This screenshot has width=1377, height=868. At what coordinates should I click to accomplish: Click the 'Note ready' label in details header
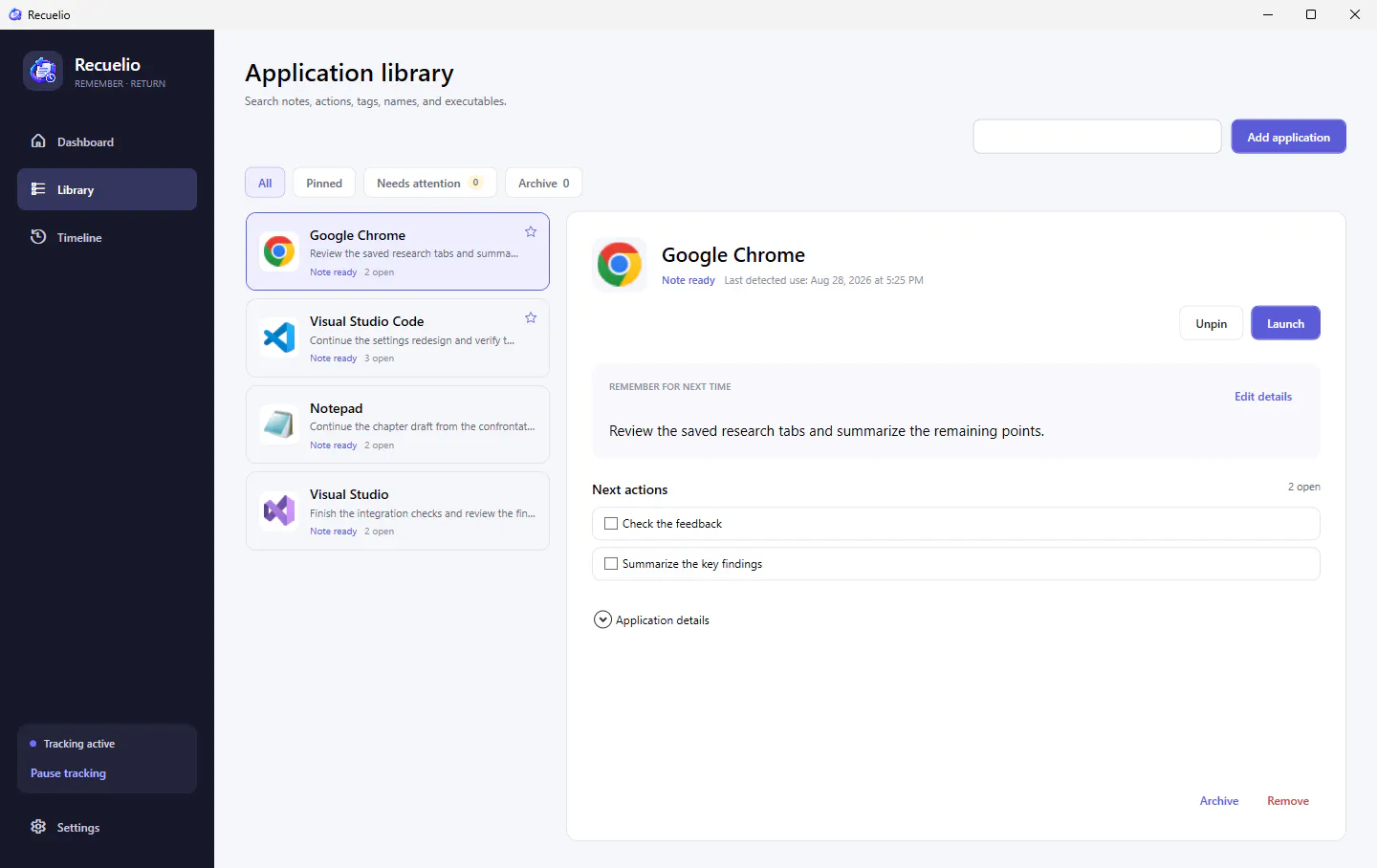[688, 280]
